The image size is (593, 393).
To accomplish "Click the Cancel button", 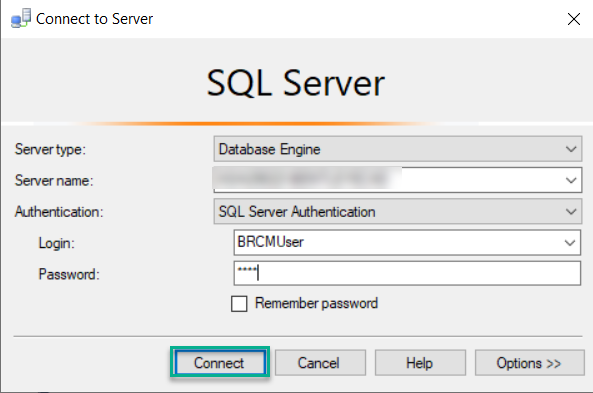I will 320,363.
